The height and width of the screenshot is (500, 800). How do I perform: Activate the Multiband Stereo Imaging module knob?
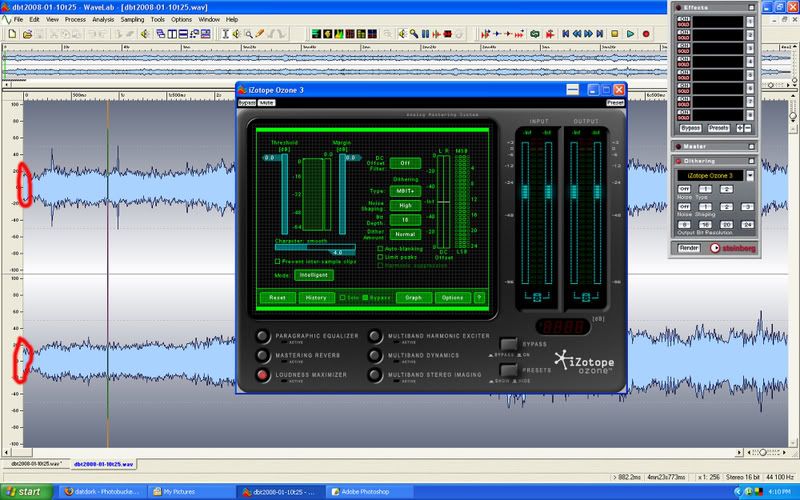[x=374, y=375]
